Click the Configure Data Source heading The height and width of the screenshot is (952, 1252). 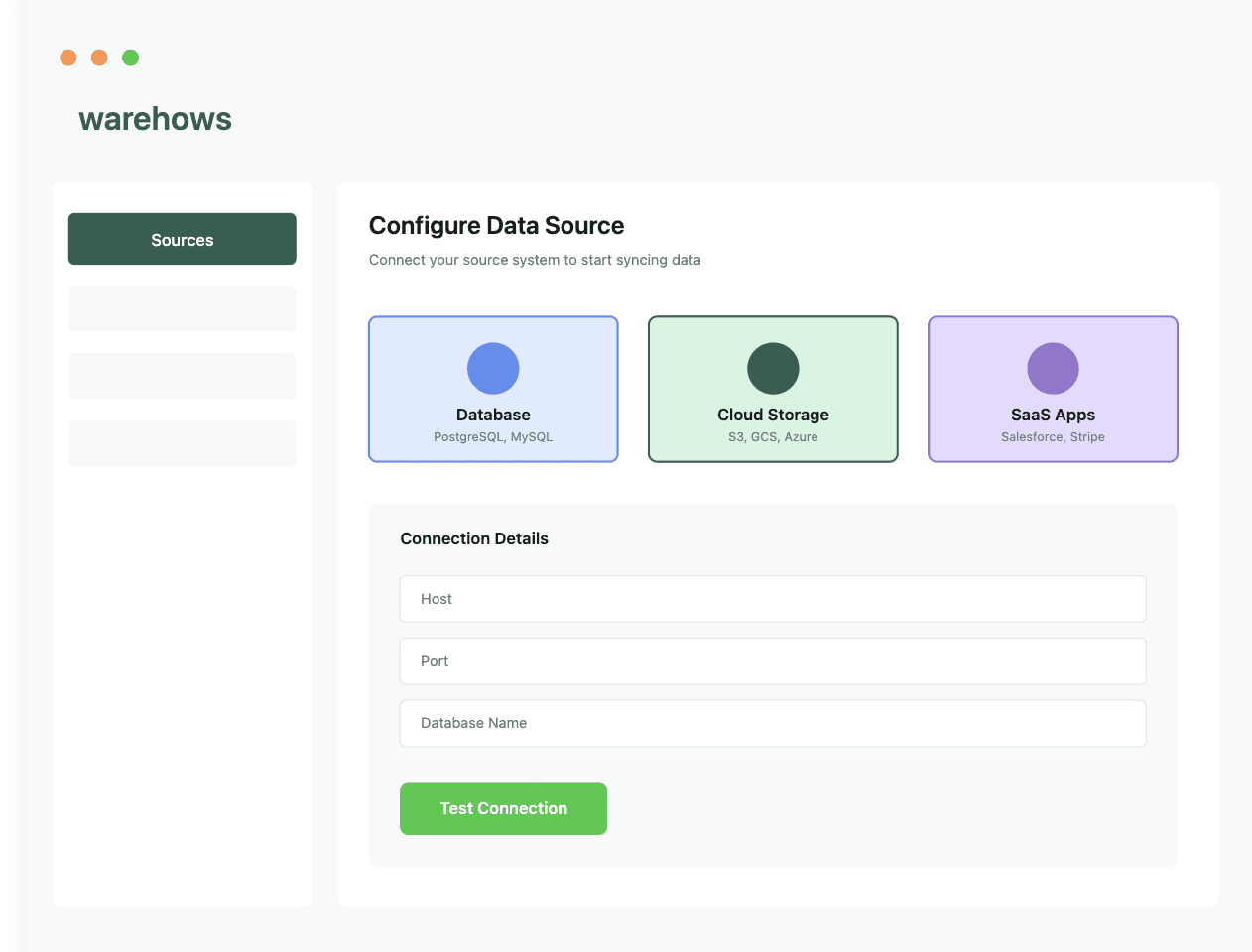[496, 226]
